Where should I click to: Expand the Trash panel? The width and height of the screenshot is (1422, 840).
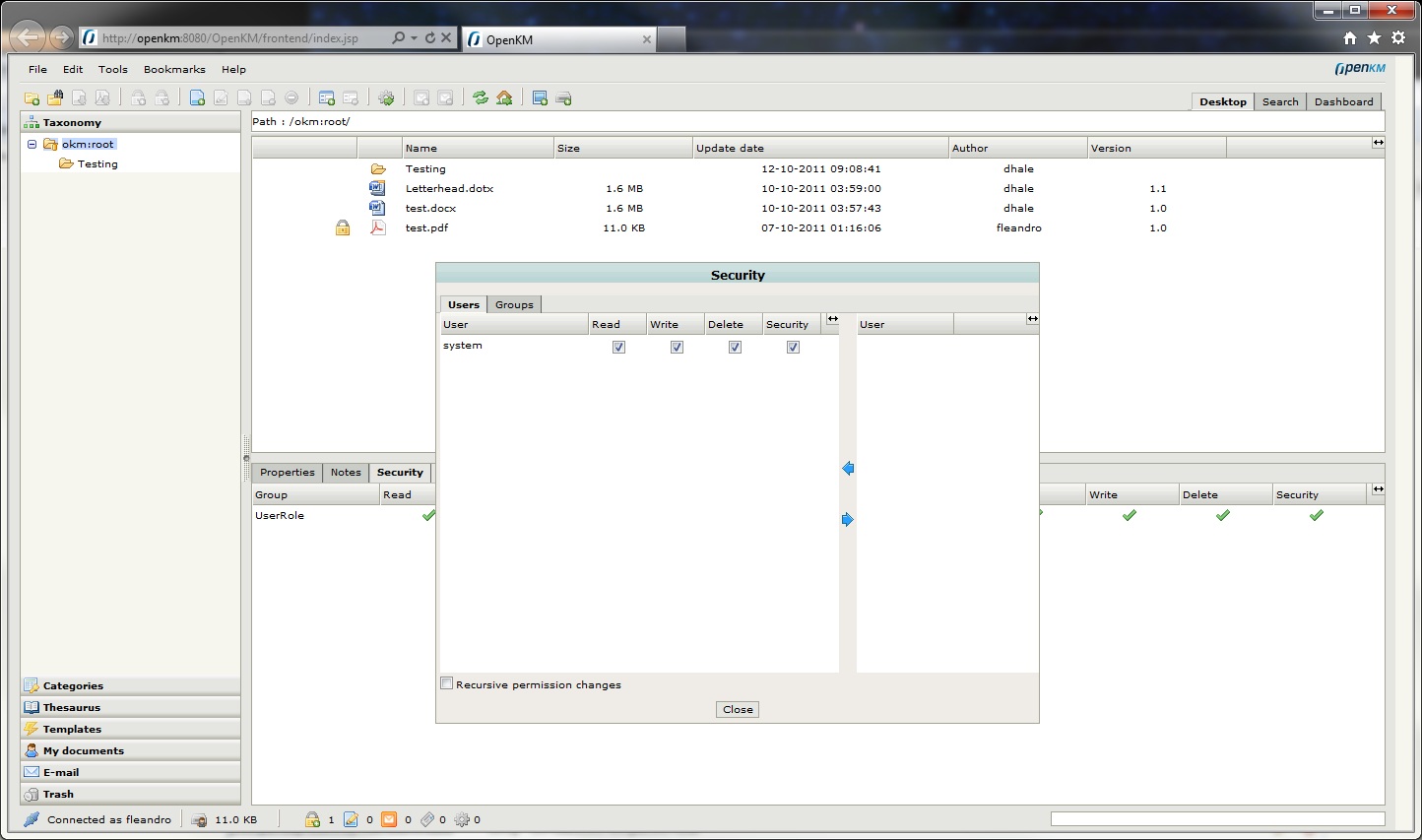point(58,794)
